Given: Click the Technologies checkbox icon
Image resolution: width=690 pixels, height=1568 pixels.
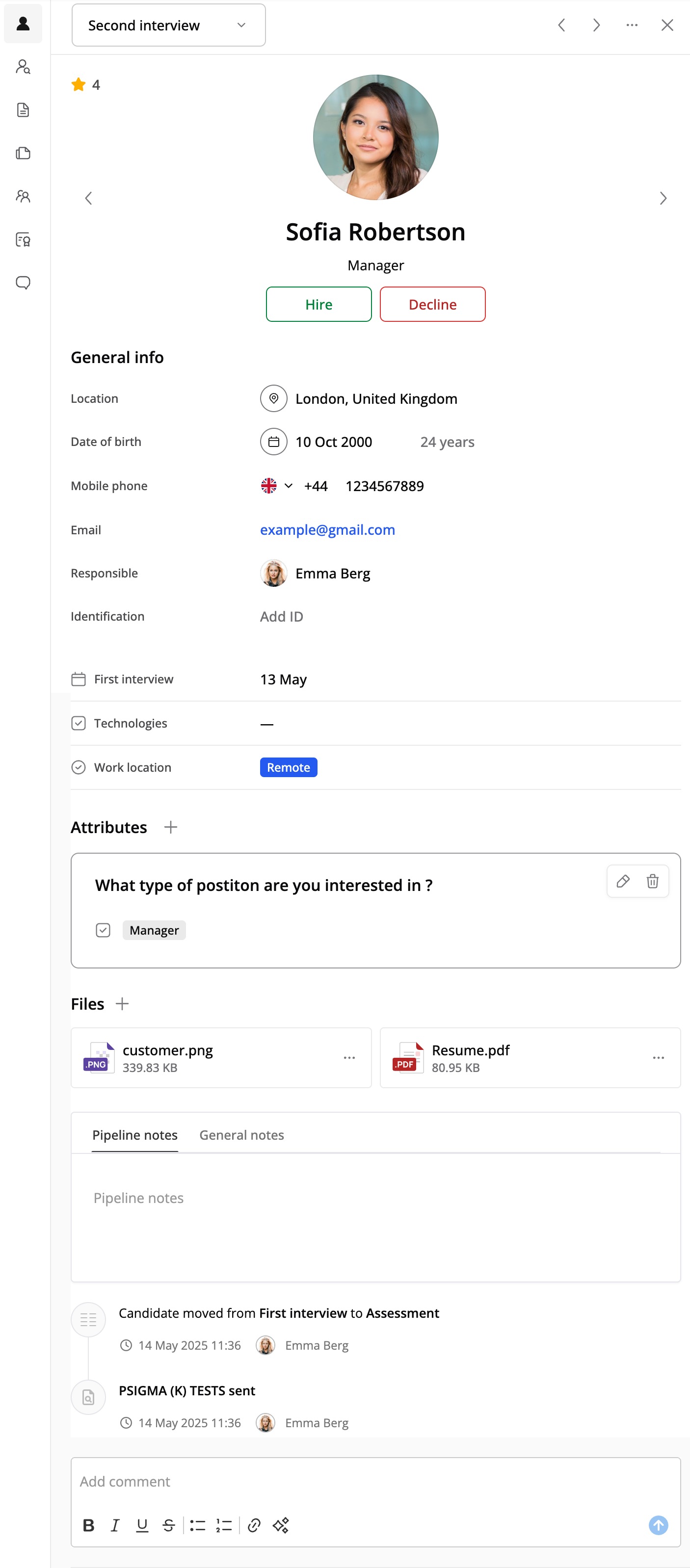Looking at the screenshot, I should (x=79, y=723).
